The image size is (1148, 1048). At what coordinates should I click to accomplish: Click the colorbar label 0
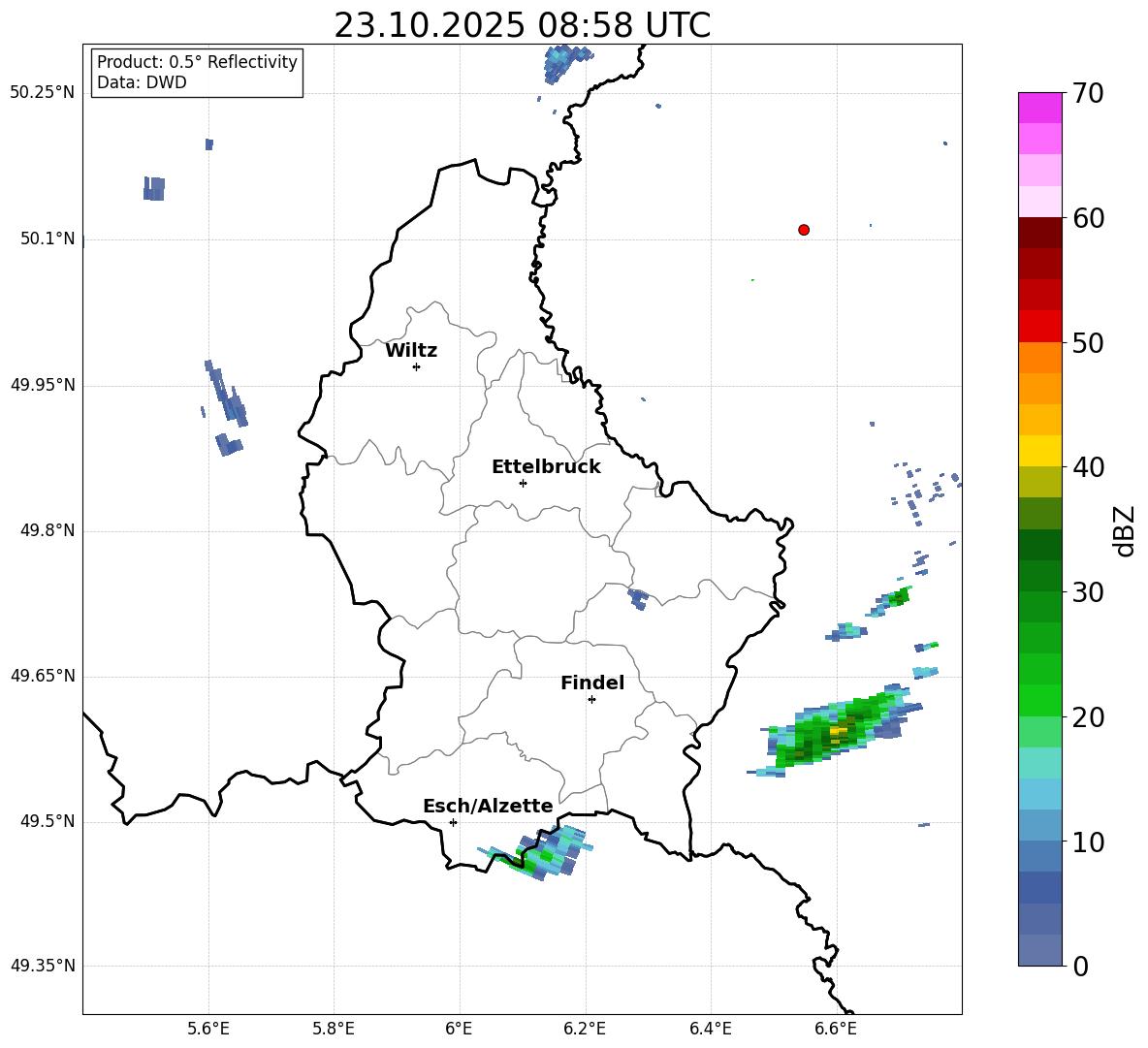[1080, 967]
